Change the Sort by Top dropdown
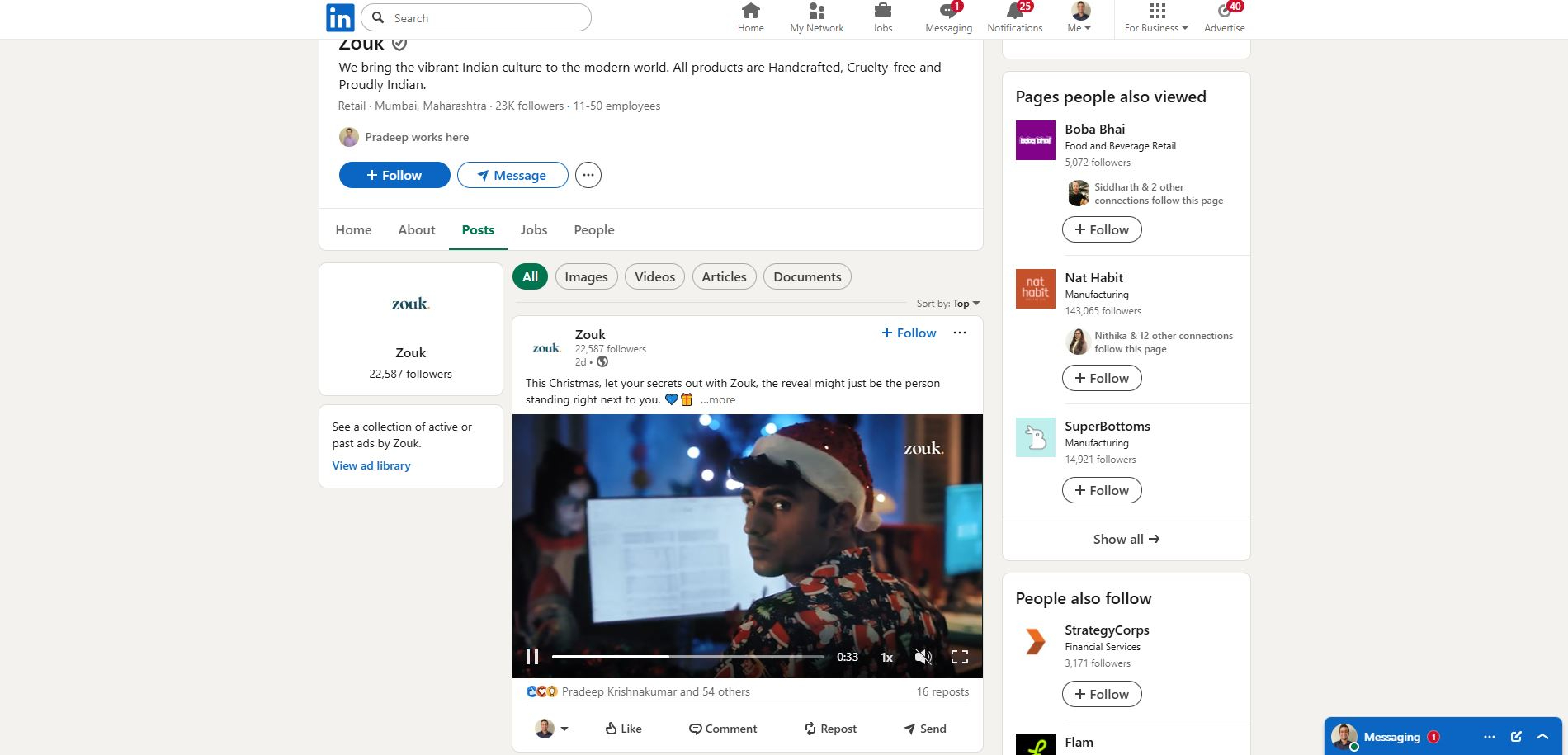Viewport: 1568px width, 755px height. coord(966,304)
